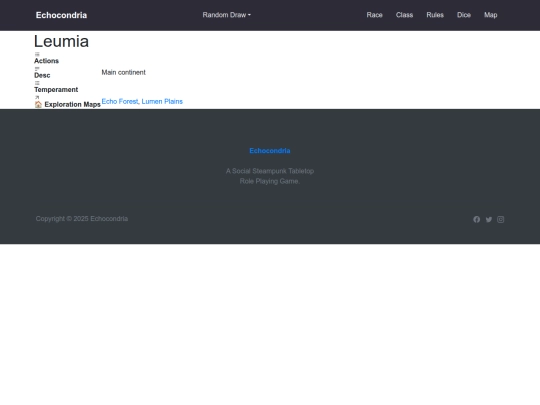Open the Class menu item
The width and height of the screenshot is (540, 405).
pos(404,15)
